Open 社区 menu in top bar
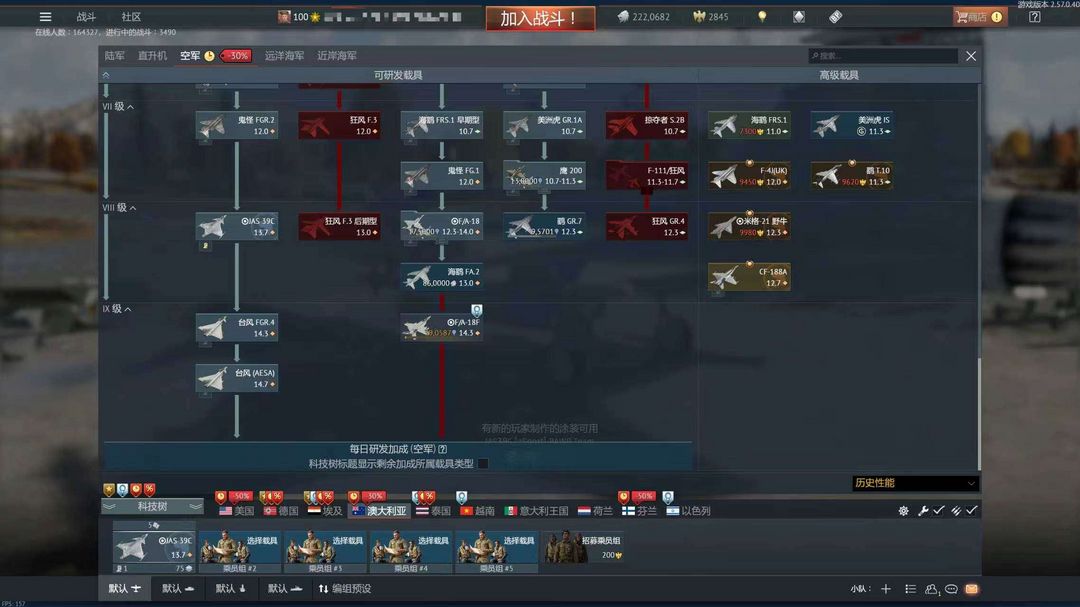The width and height of the screenshot is (1080, 607). tap(131, 17)
